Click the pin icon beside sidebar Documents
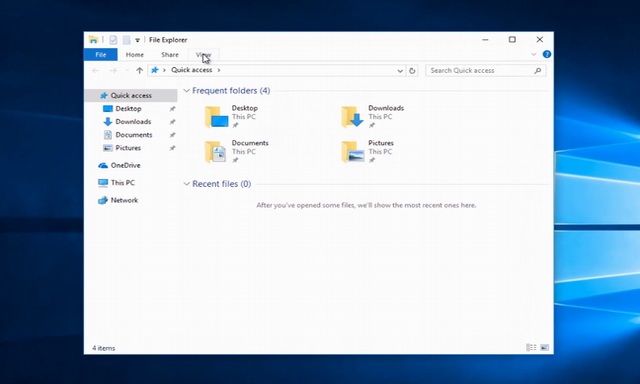Viewport: 640px width, 384px height. coord(172,135)
